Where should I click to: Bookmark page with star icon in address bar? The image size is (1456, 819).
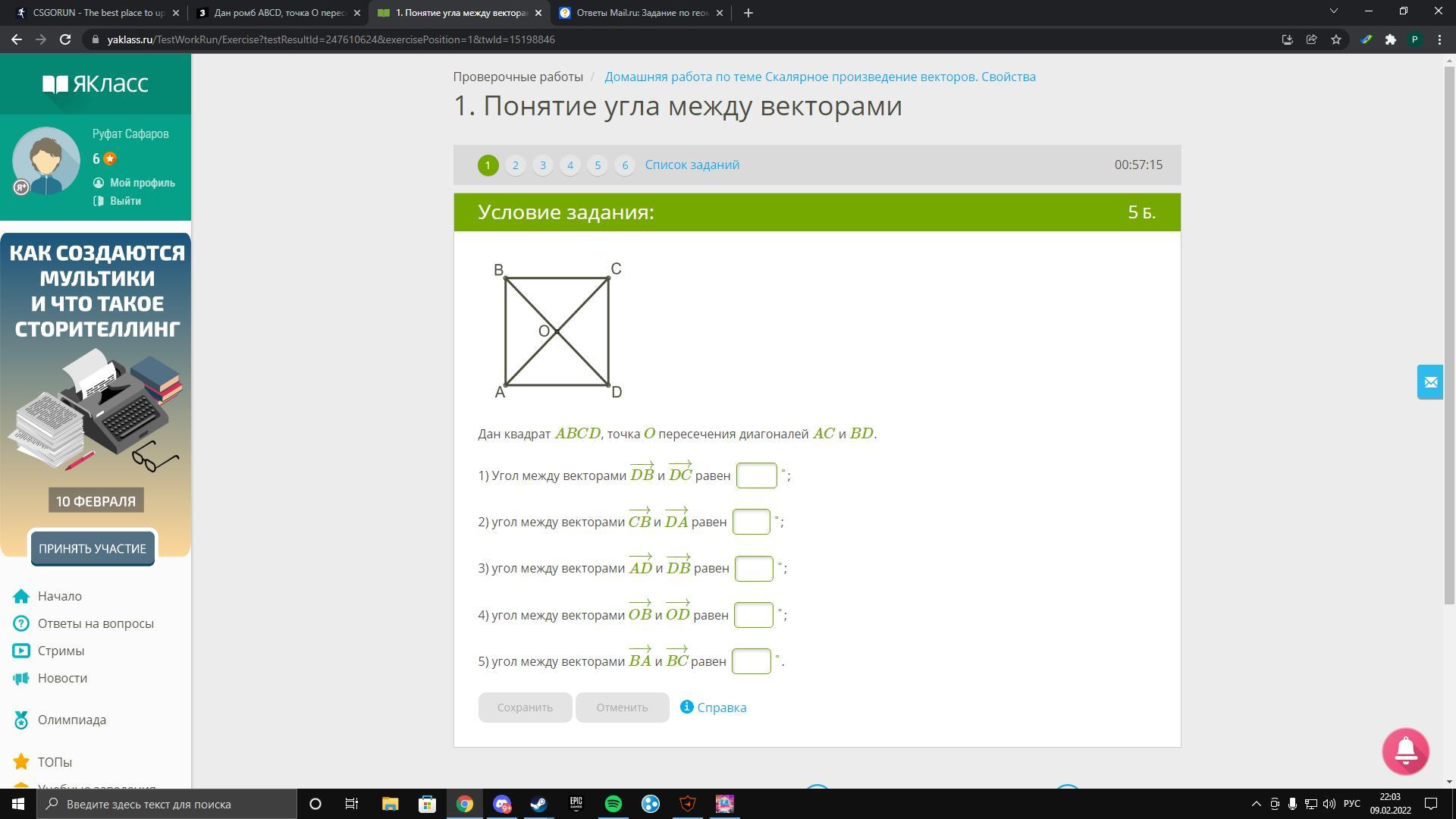[1336, 39]
